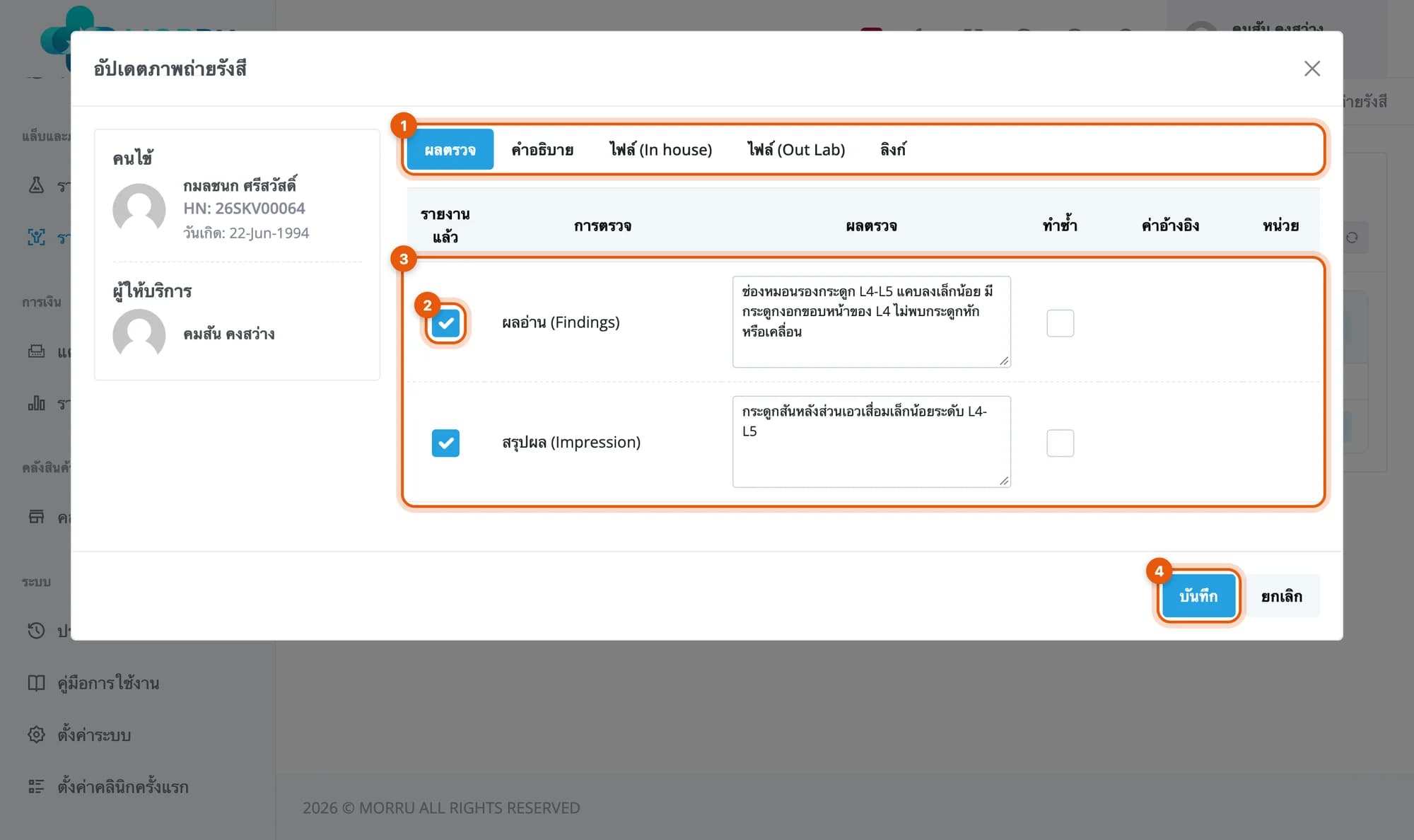Click into the Findings result text area
This screenshot has width=1414, height=840.
872,322
